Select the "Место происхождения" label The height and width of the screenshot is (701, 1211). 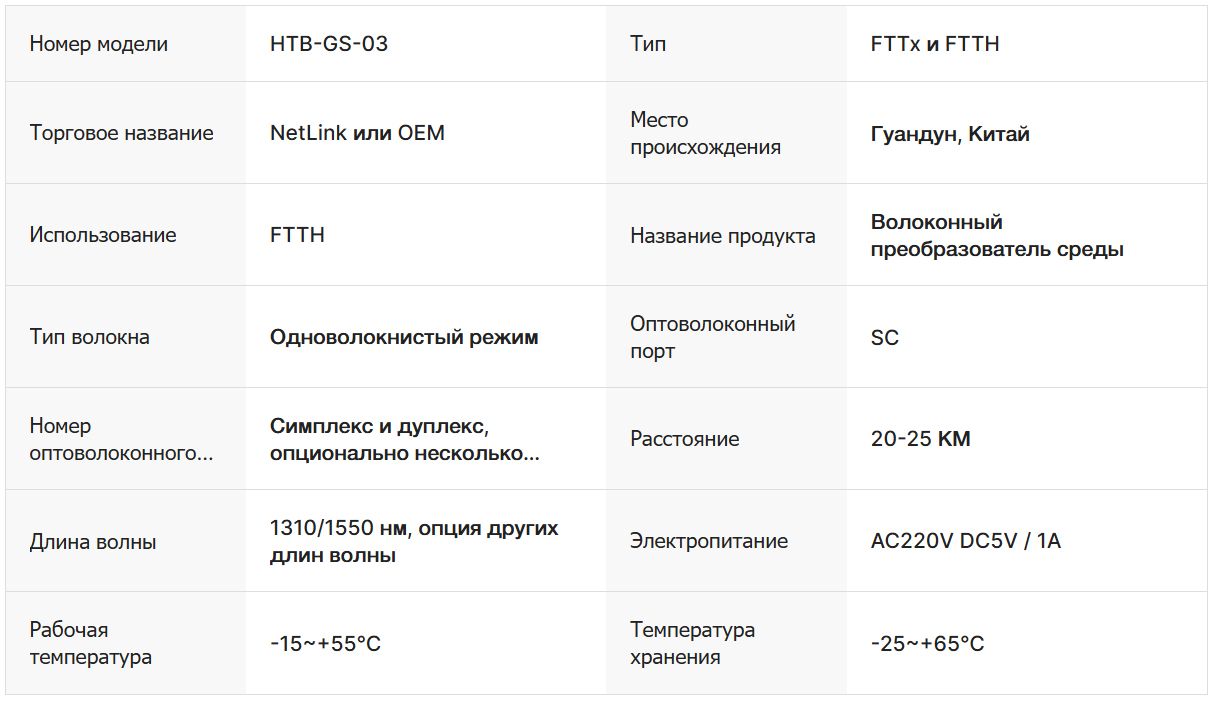(x=705, y=133)
